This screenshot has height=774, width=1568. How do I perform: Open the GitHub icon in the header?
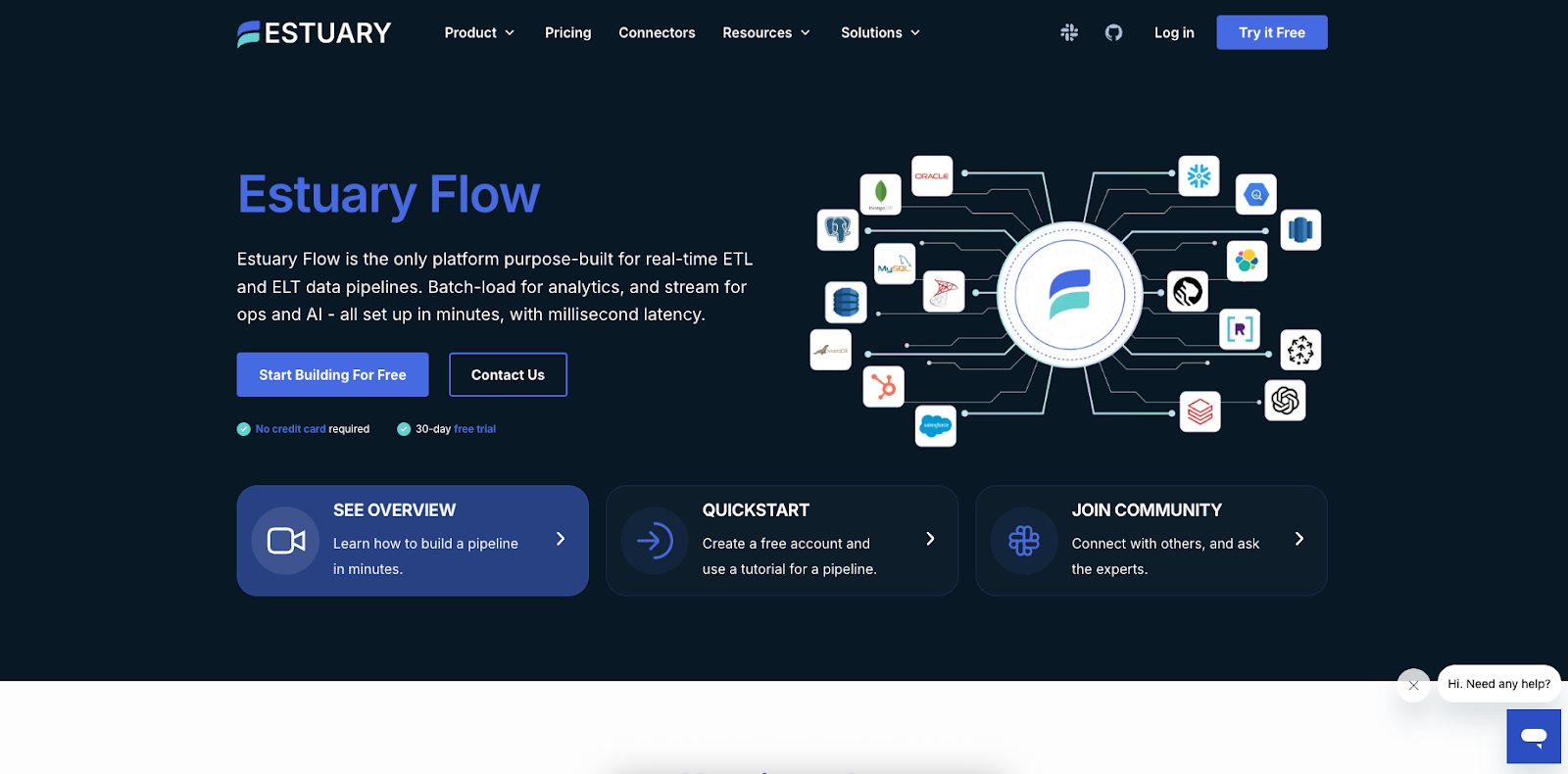pos(1113,32)
